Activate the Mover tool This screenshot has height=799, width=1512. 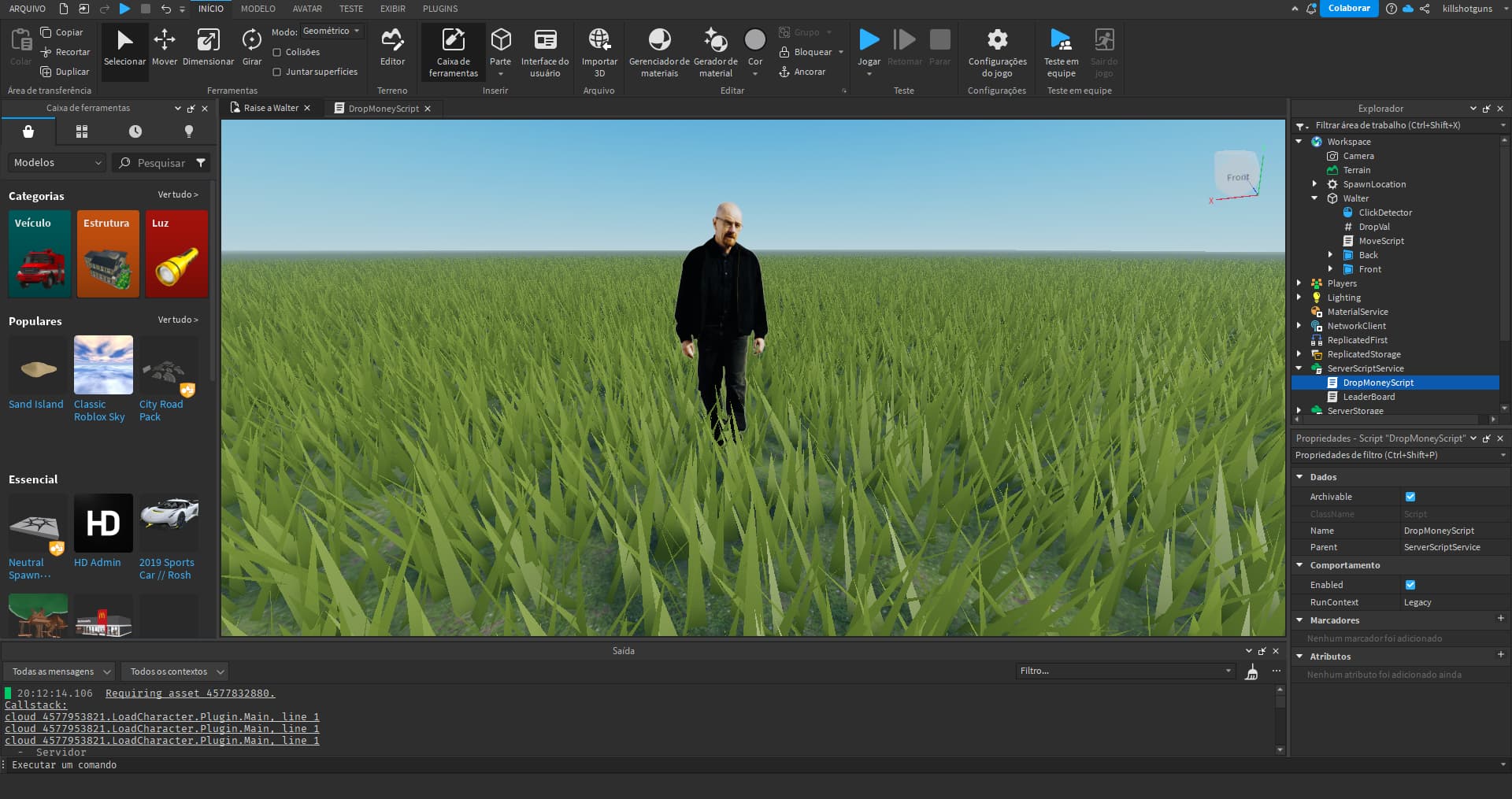[165, 49]
